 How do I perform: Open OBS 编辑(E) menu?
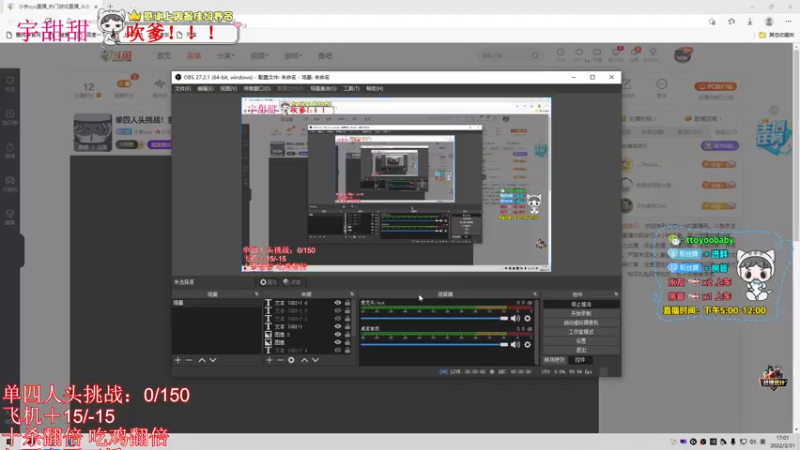coord(205,89)
